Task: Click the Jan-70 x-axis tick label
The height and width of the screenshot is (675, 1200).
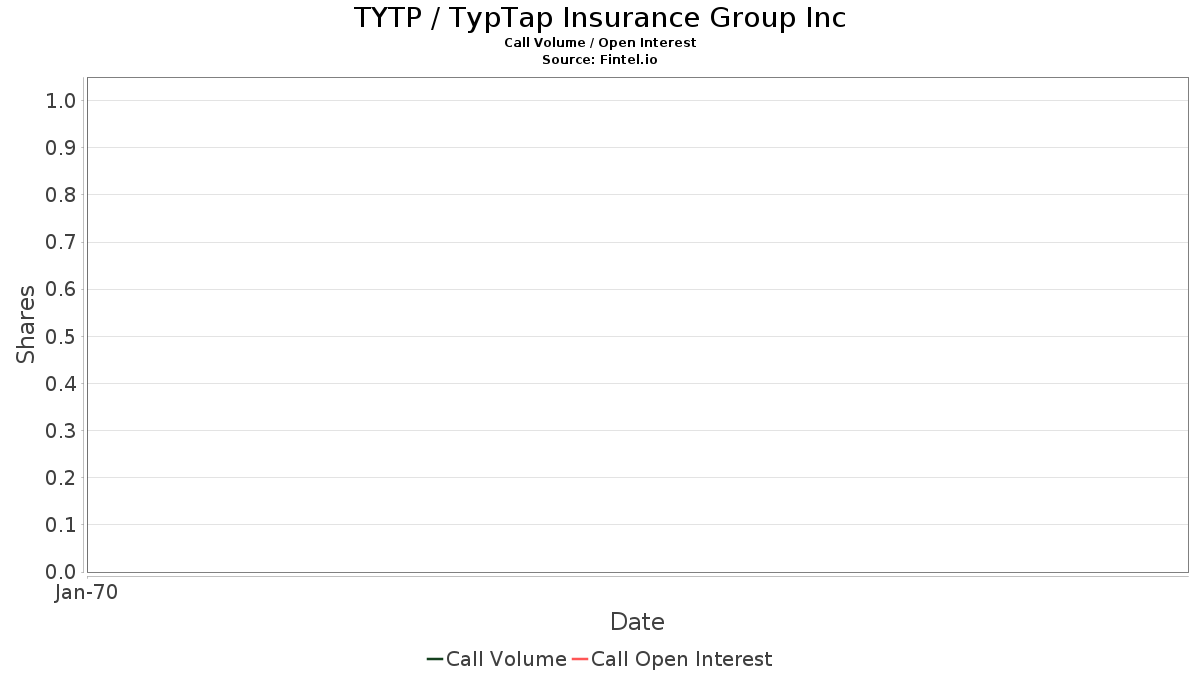Action: (x=87, y=593)
